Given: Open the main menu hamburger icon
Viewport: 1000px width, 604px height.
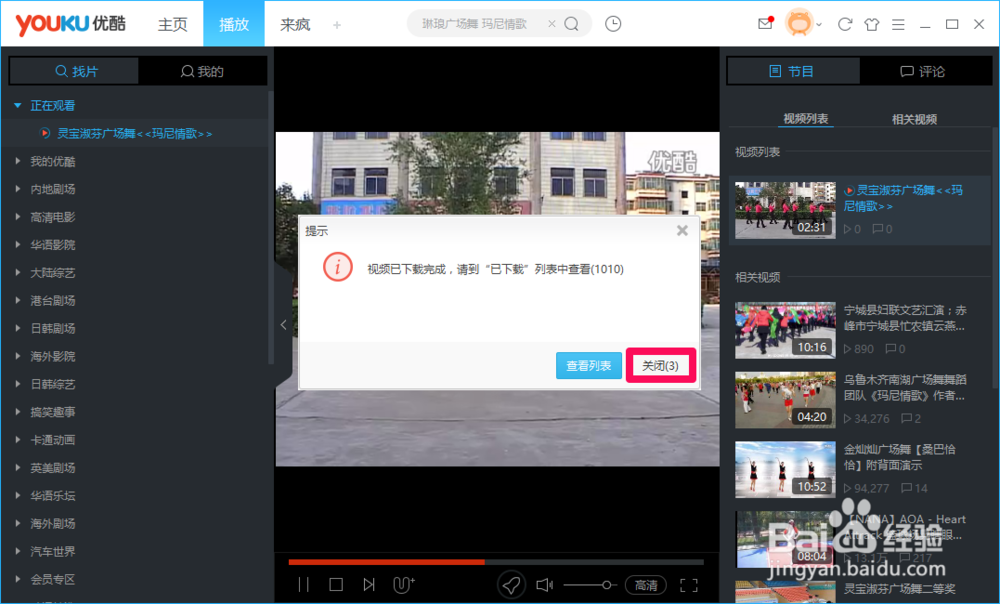Looking at the screenshot, I should pyautogui.click(x=898, y=24).
